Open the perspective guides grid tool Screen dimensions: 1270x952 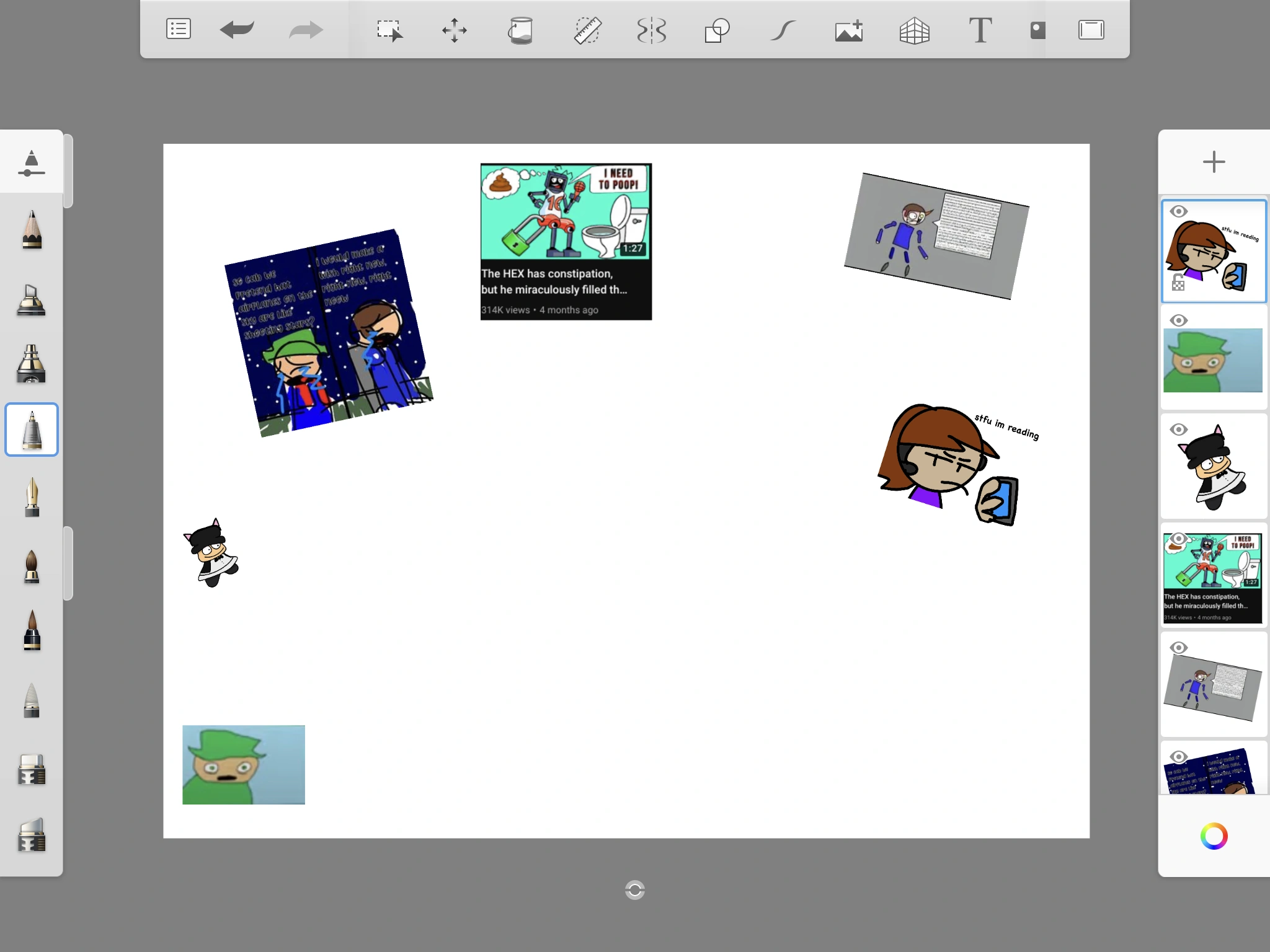tap(915, 30)
